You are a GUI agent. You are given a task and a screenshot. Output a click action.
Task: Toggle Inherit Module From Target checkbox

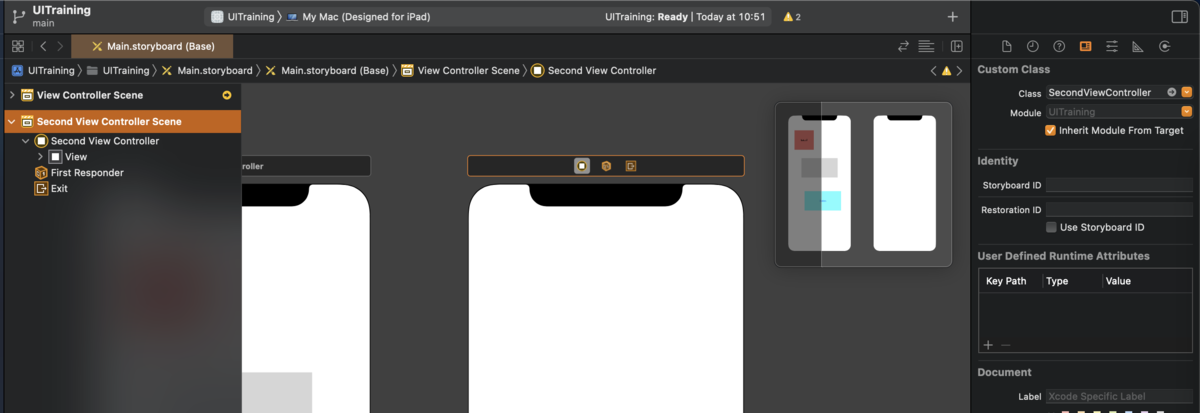(x=1050, y=130)
